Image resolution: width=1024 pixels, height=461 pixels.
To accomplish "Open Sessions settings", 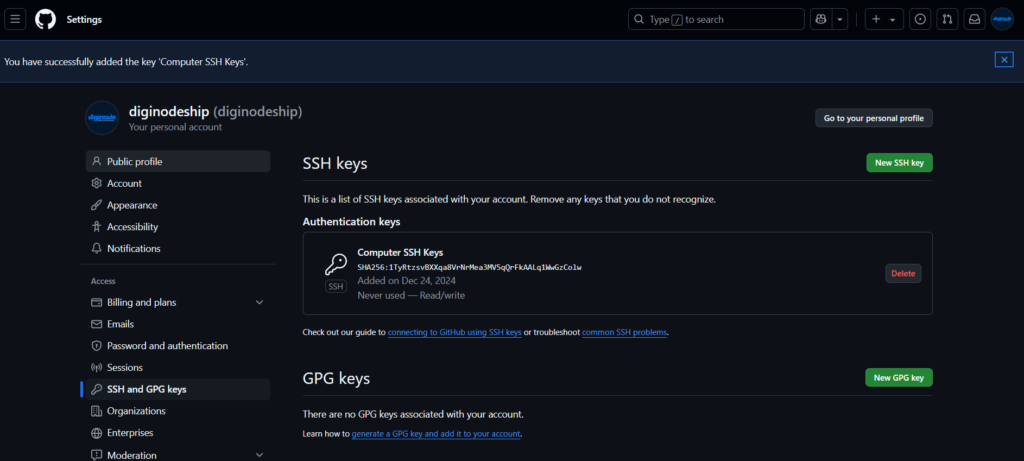I will click(178, 368).
